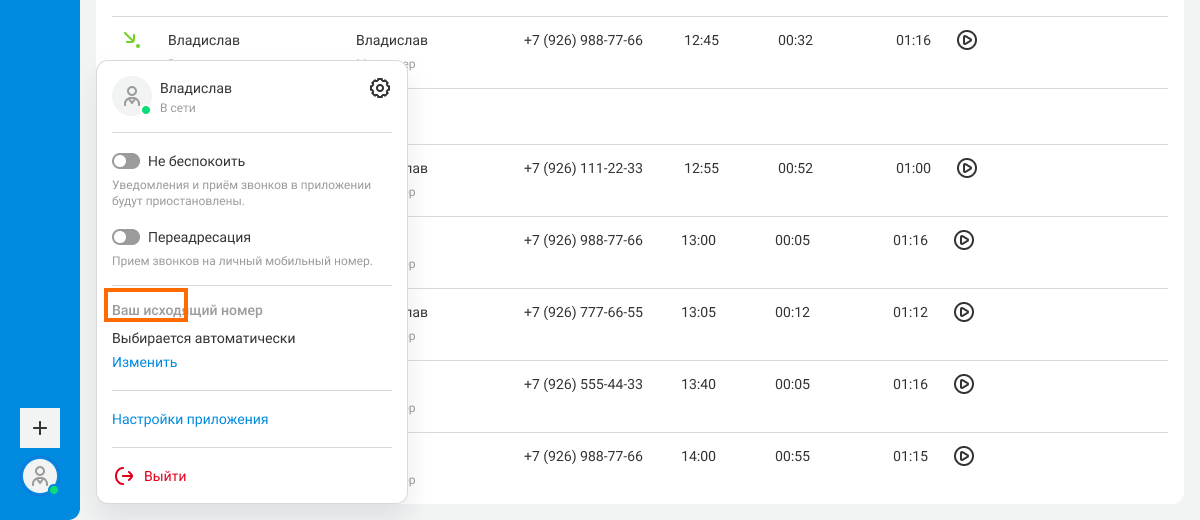Click the plus button in sidebar
1200x520 pixels.
pyautogui.click(x=40, y=428)
